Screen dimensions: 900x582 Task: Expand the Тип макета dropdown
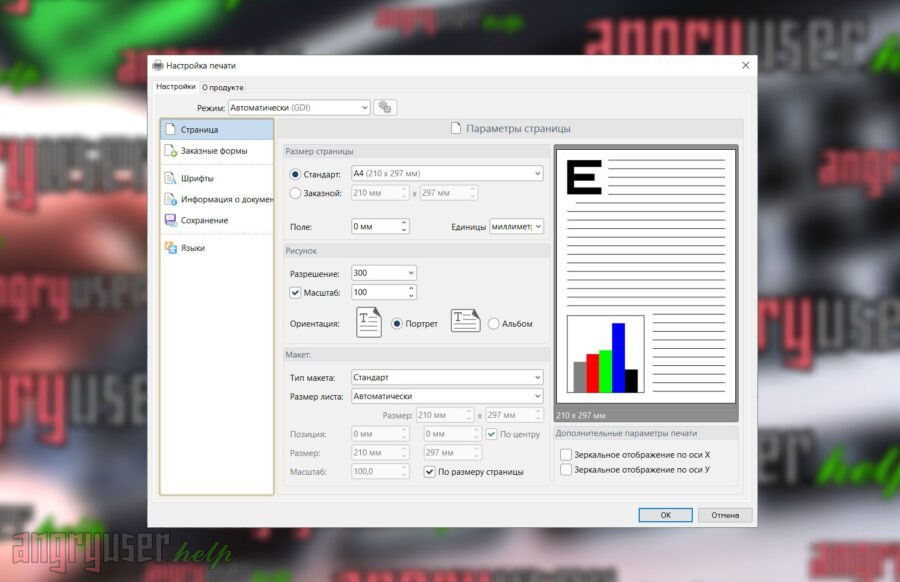[x=536, y=377]
